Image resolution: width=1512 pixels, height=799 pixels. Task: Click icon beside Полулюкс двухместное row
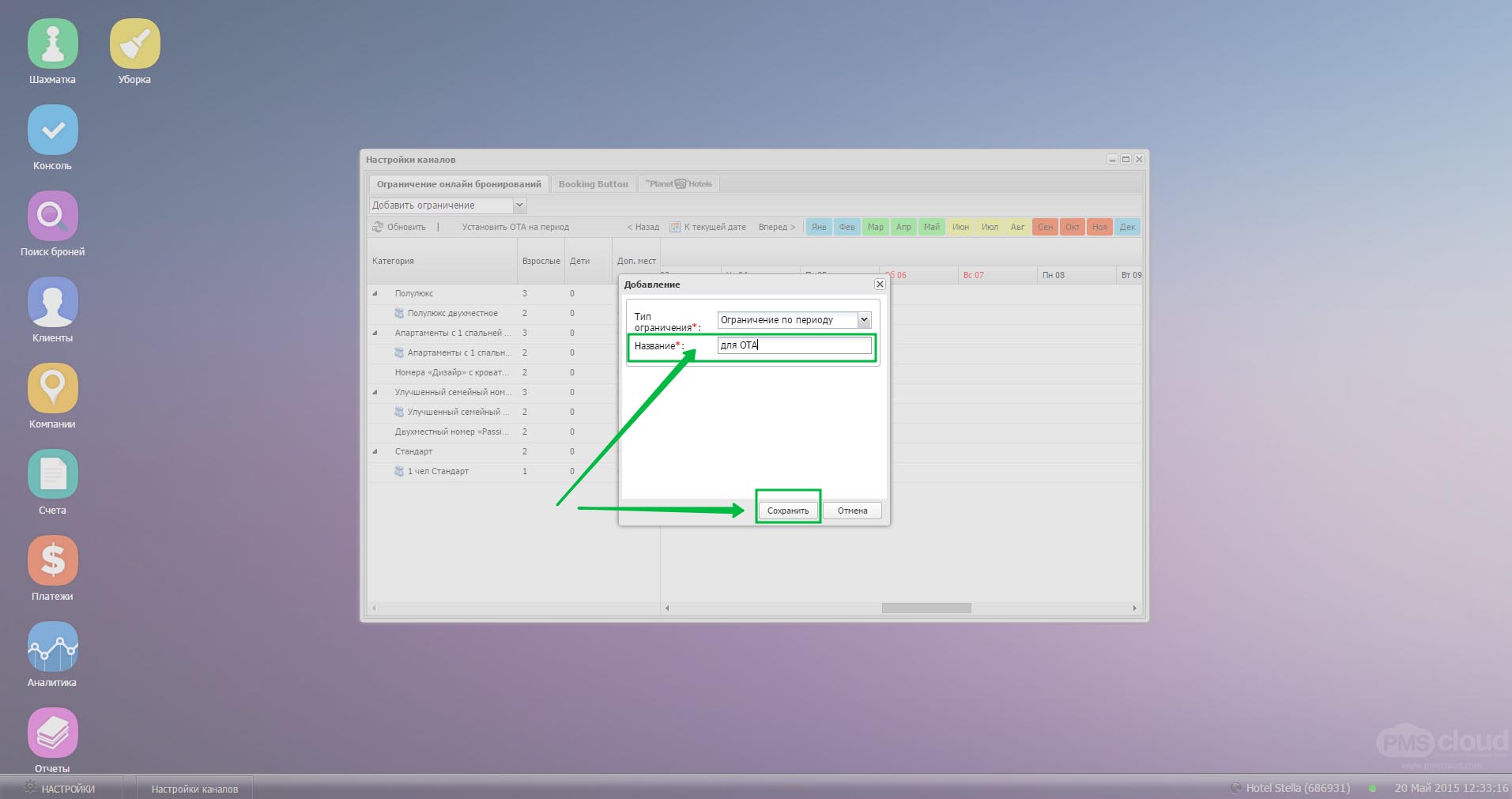[399, 313]
